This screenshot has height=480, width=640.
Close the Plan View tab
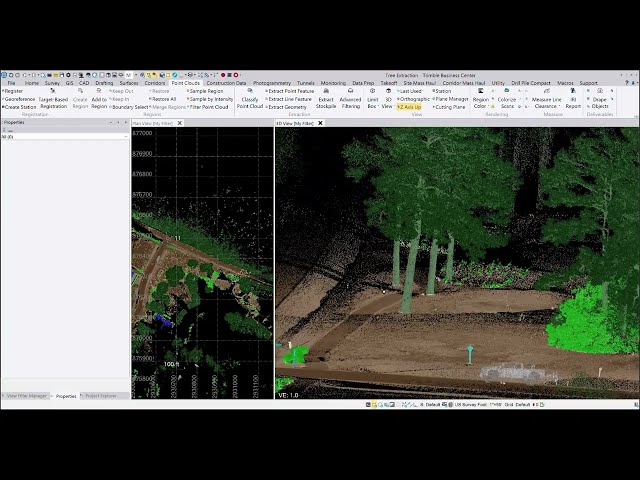point(180,123)
